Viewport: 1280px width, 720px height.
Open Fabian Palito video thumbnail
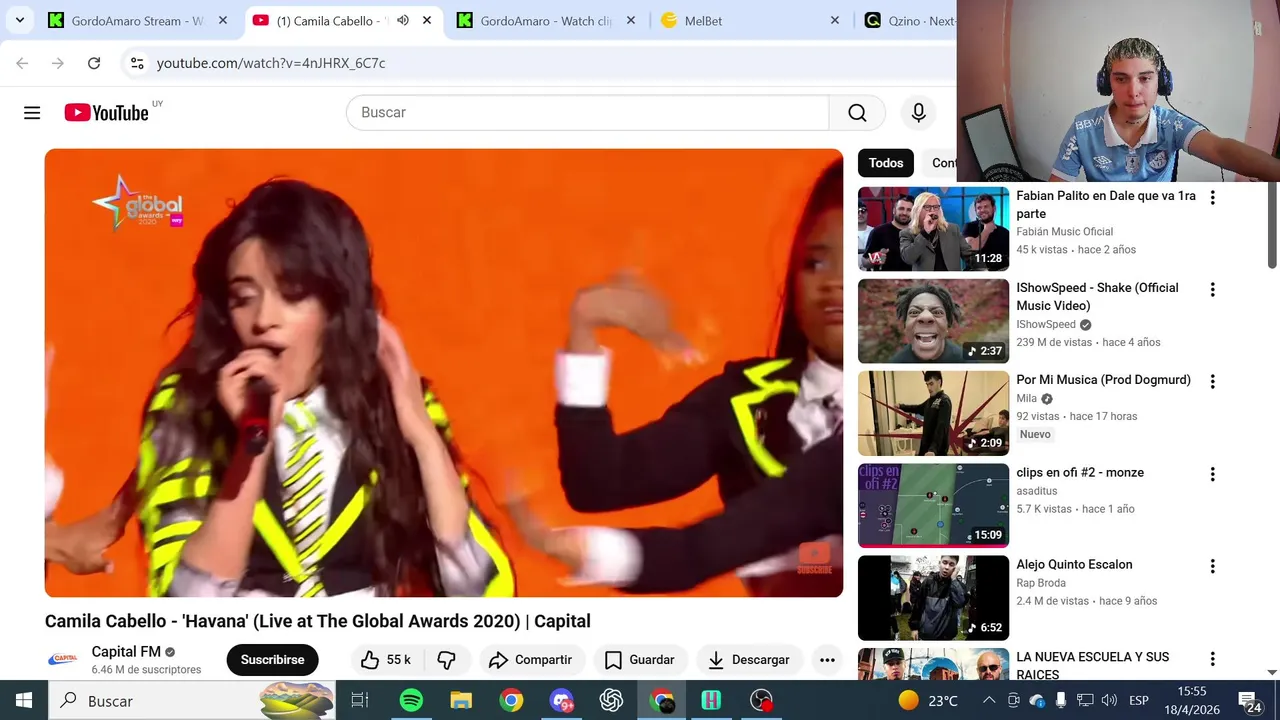click(933, 229)
